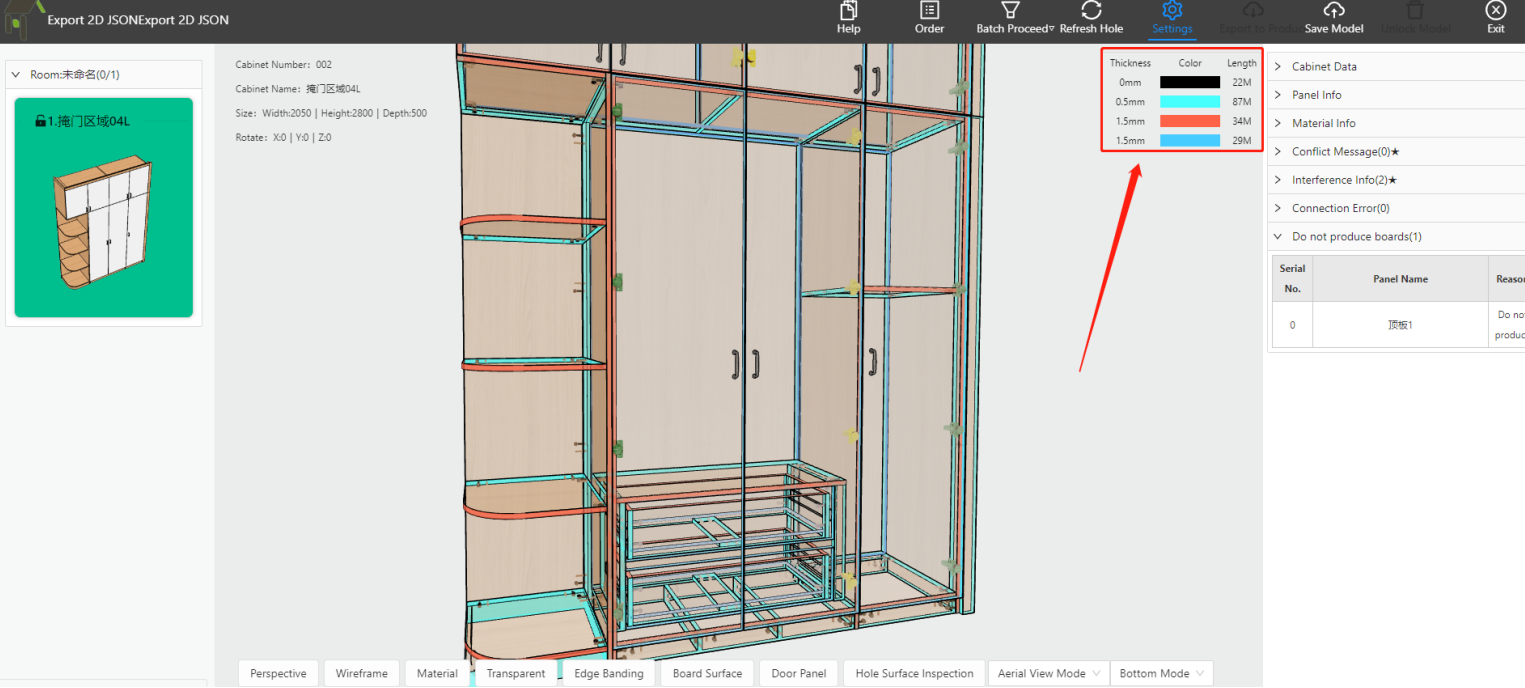Click the Refresh Hole icon
Image resolution: width=1525 pixels, height=688 pixels.
1091,11
